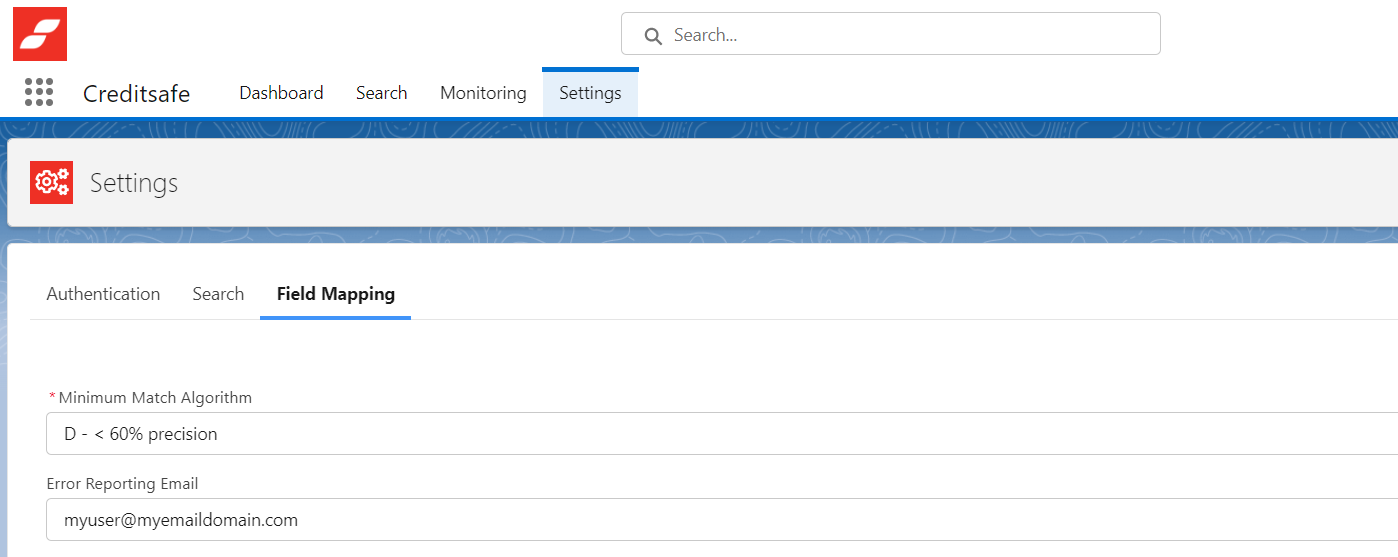Click into the Error Reporting Email field
1398x557 pixels.
click(x=720, y=520)
